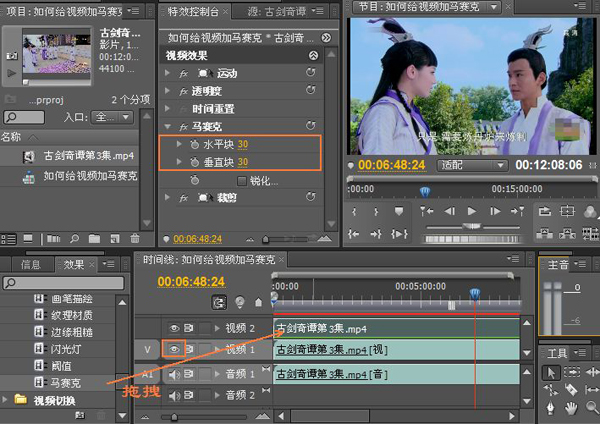
Task: Select the Pen tool
Action: coord(551,408)
